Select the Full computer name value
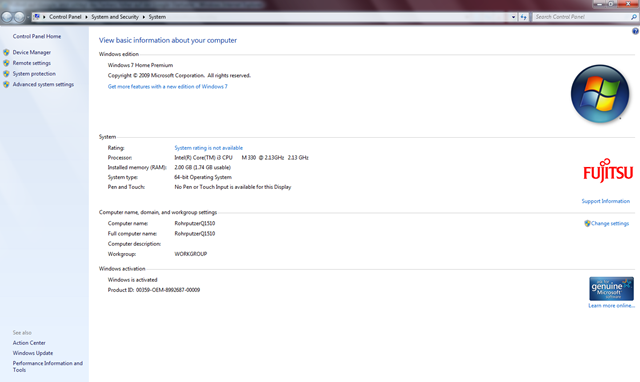The width and height of the screenshot is (640, 382). [195, 233]
